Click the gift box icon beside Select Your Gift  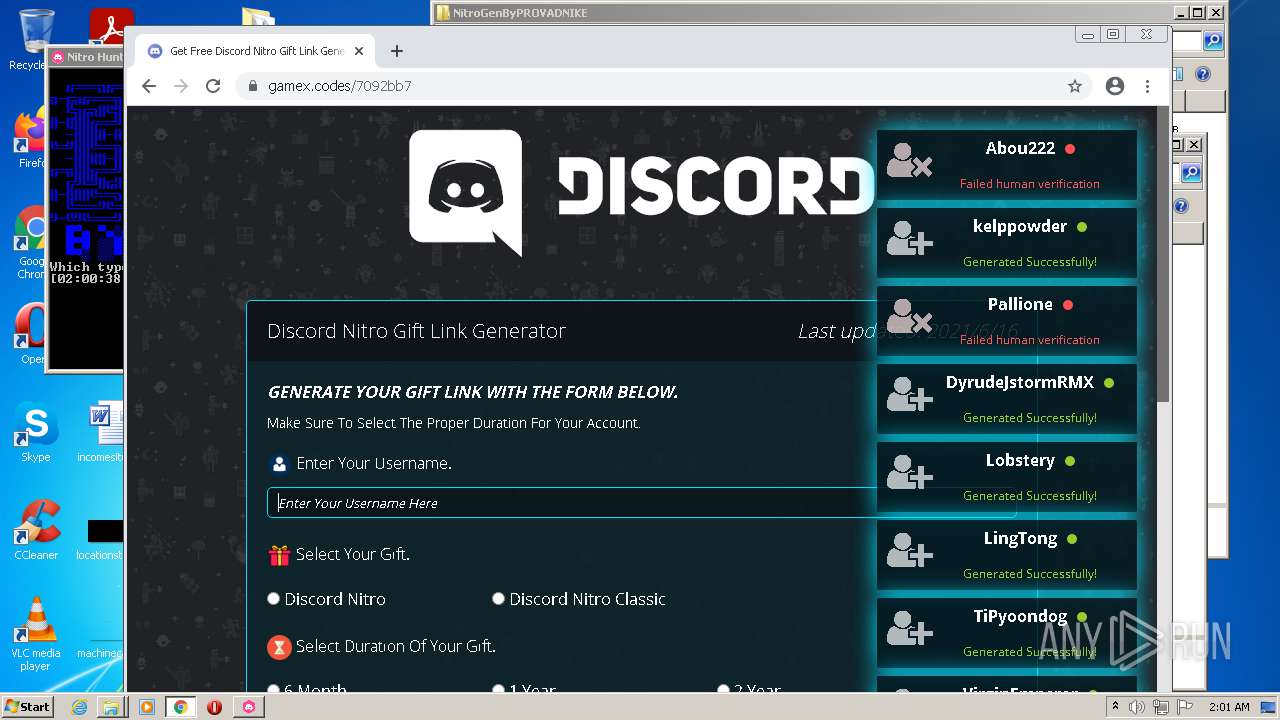[x=279, y=555]
